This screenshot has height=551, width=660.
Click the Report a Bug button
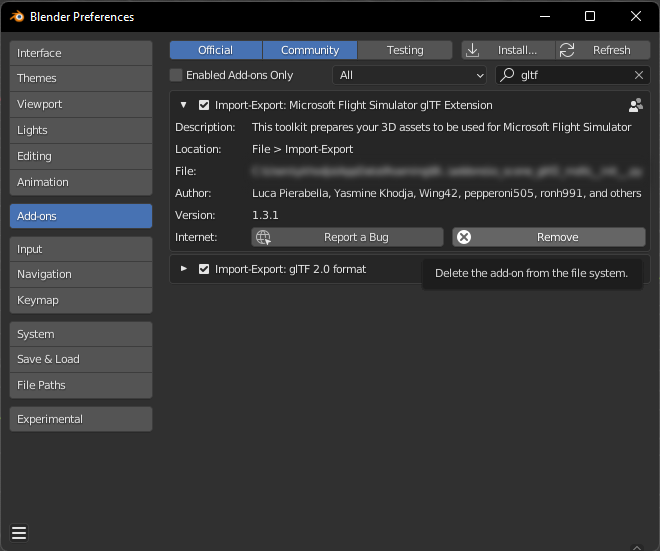click(347, 237)
